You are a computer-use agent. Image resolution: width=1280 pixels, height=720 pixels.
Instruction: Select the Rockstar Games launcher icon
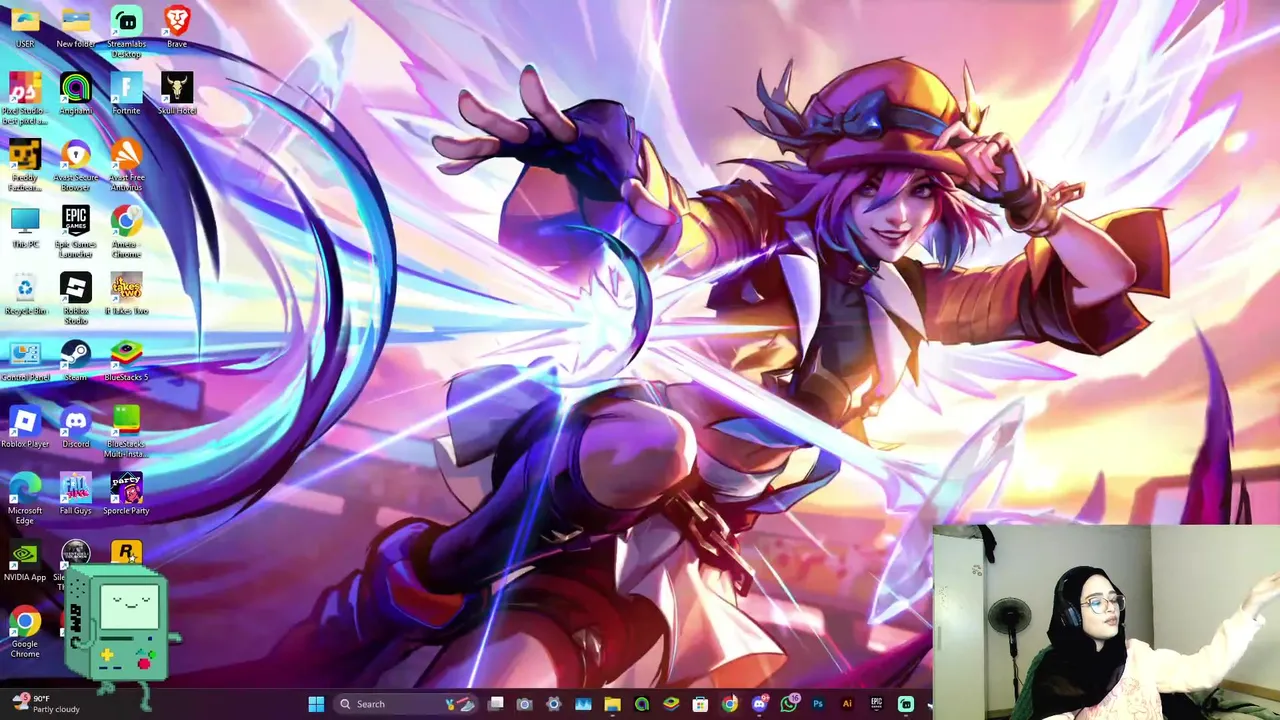tap(126, 553)
